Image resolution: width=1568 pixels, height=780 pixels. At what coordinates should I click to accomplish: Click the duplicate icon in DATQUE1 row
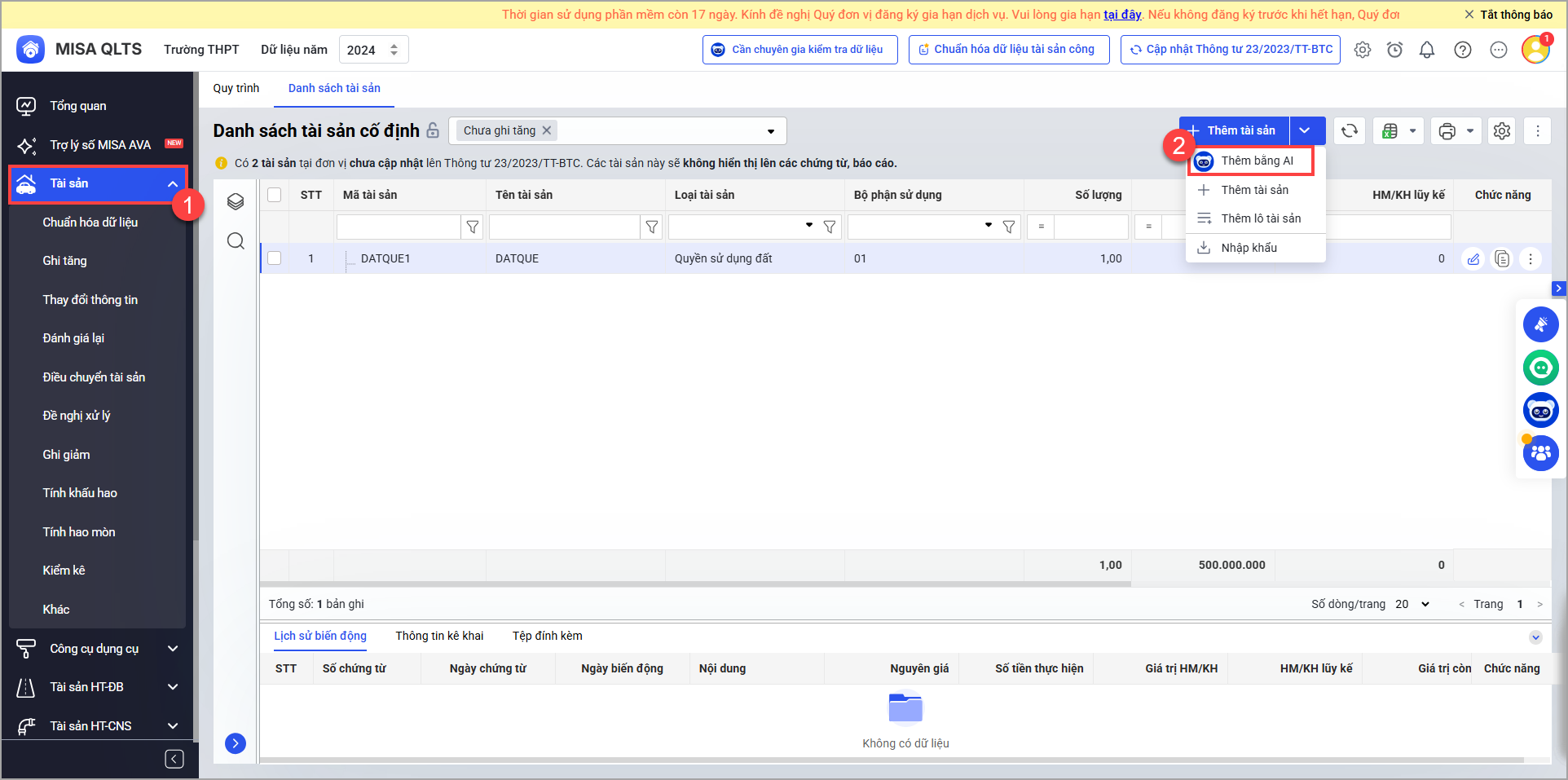pyautogui.click(x=1502, y=259)
